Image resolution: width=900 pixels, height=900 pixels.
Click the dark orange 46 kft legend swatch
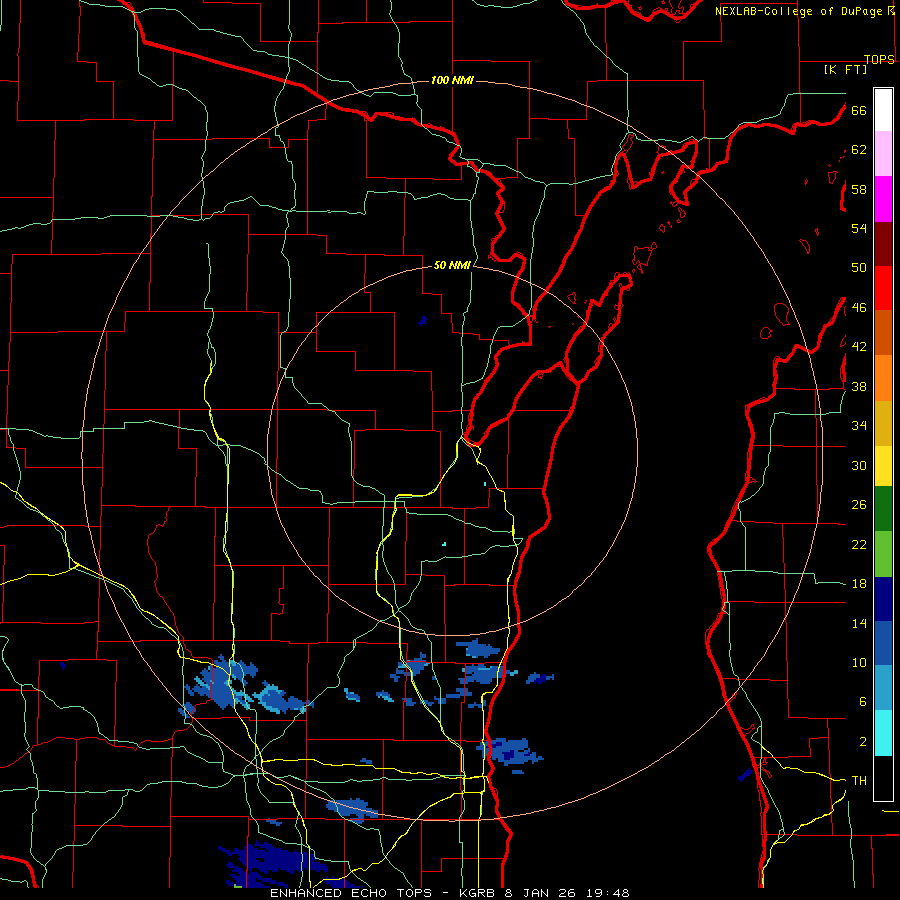pyautogui.click(x=883, y=332)
